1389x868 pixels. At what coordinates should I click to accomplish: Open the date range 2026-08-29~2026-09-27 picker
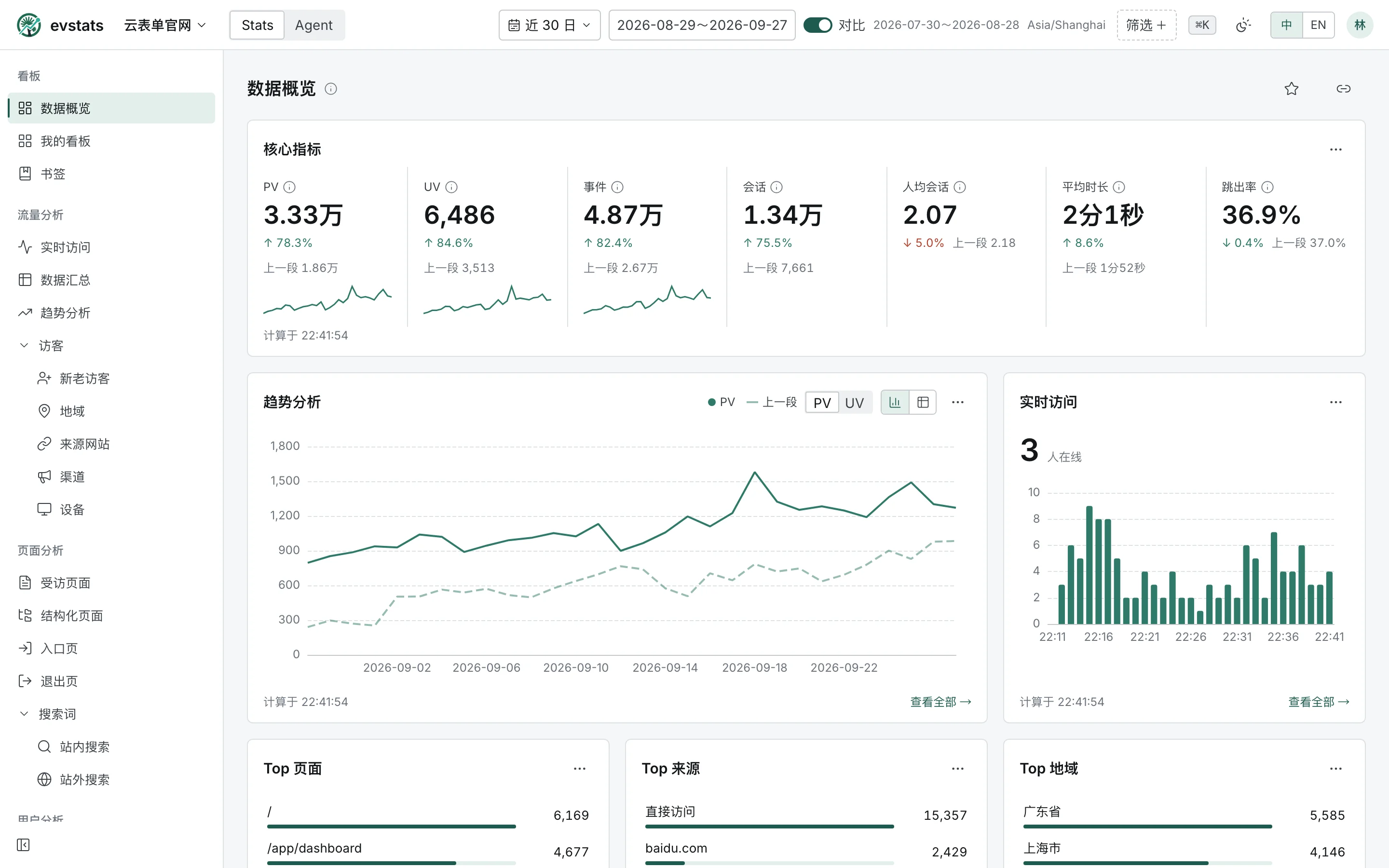[702, 25]
